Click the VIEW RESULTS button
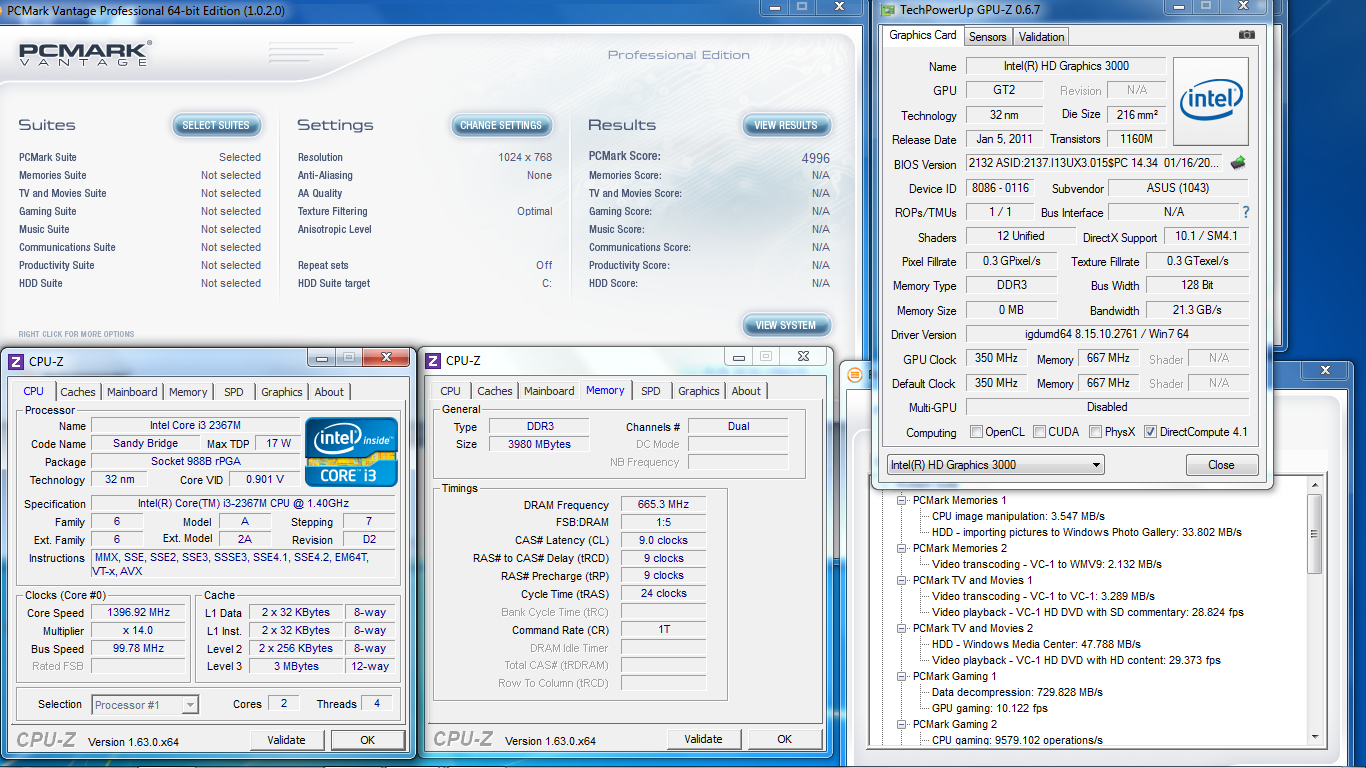The width and height of the screenshot is (1366, 768). point(786,126)
